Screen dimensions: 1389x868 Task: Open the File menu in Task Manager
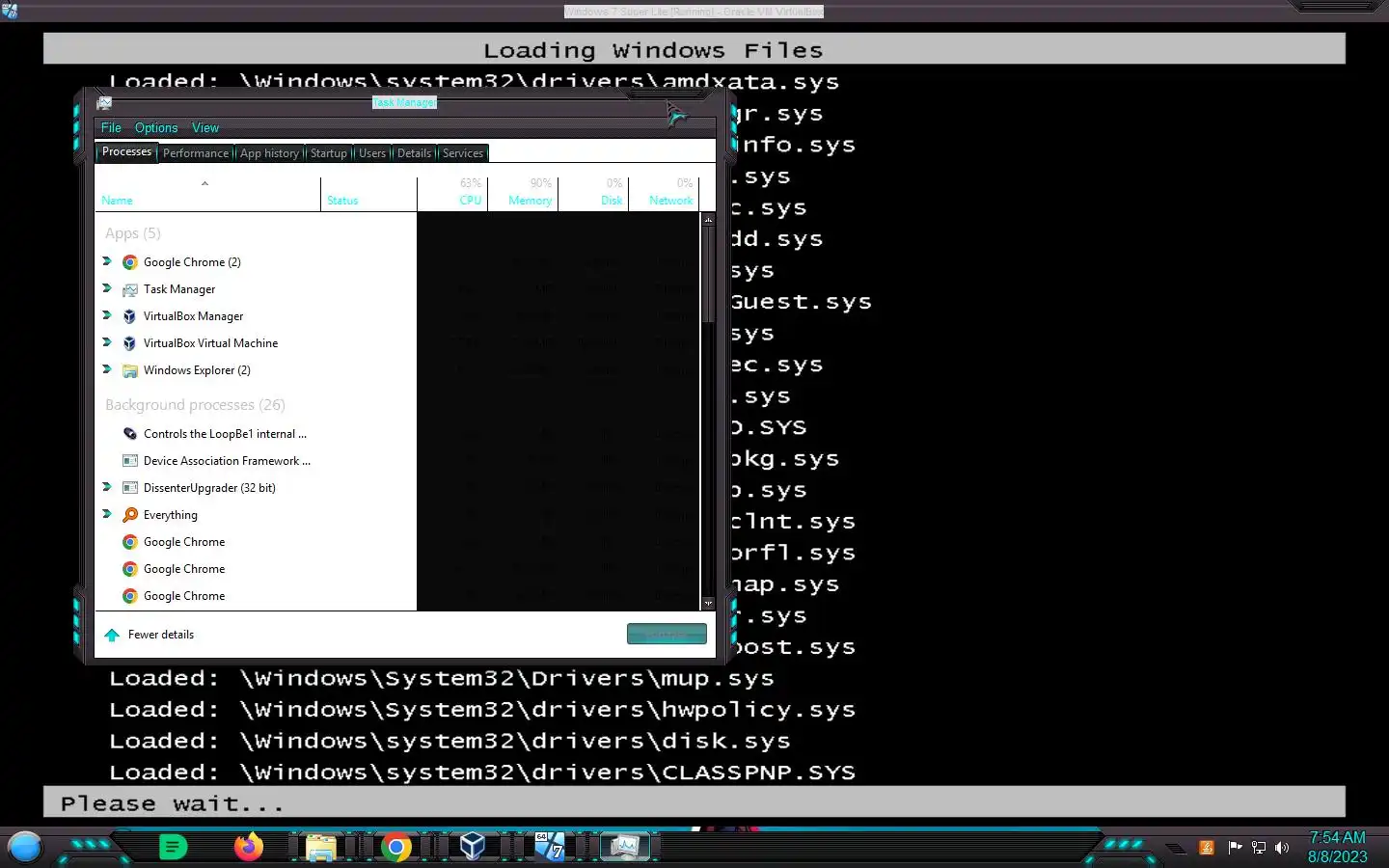click(111, 128)
